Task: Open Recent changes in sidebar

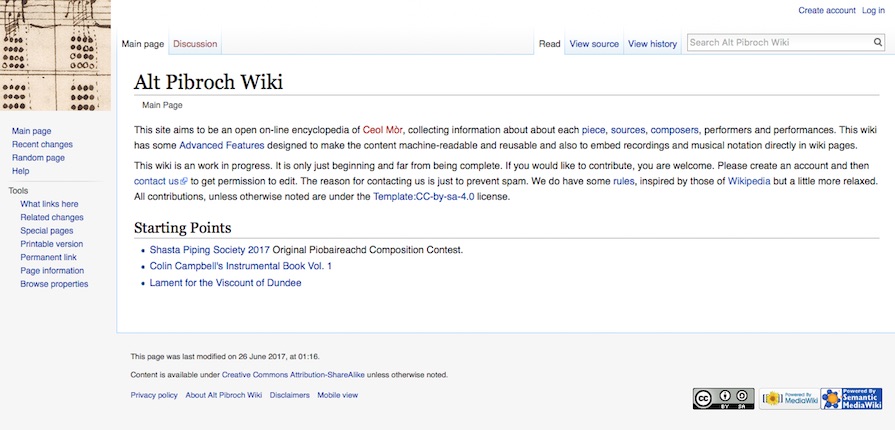Action: pyautogui.click(x=42, y=144)
